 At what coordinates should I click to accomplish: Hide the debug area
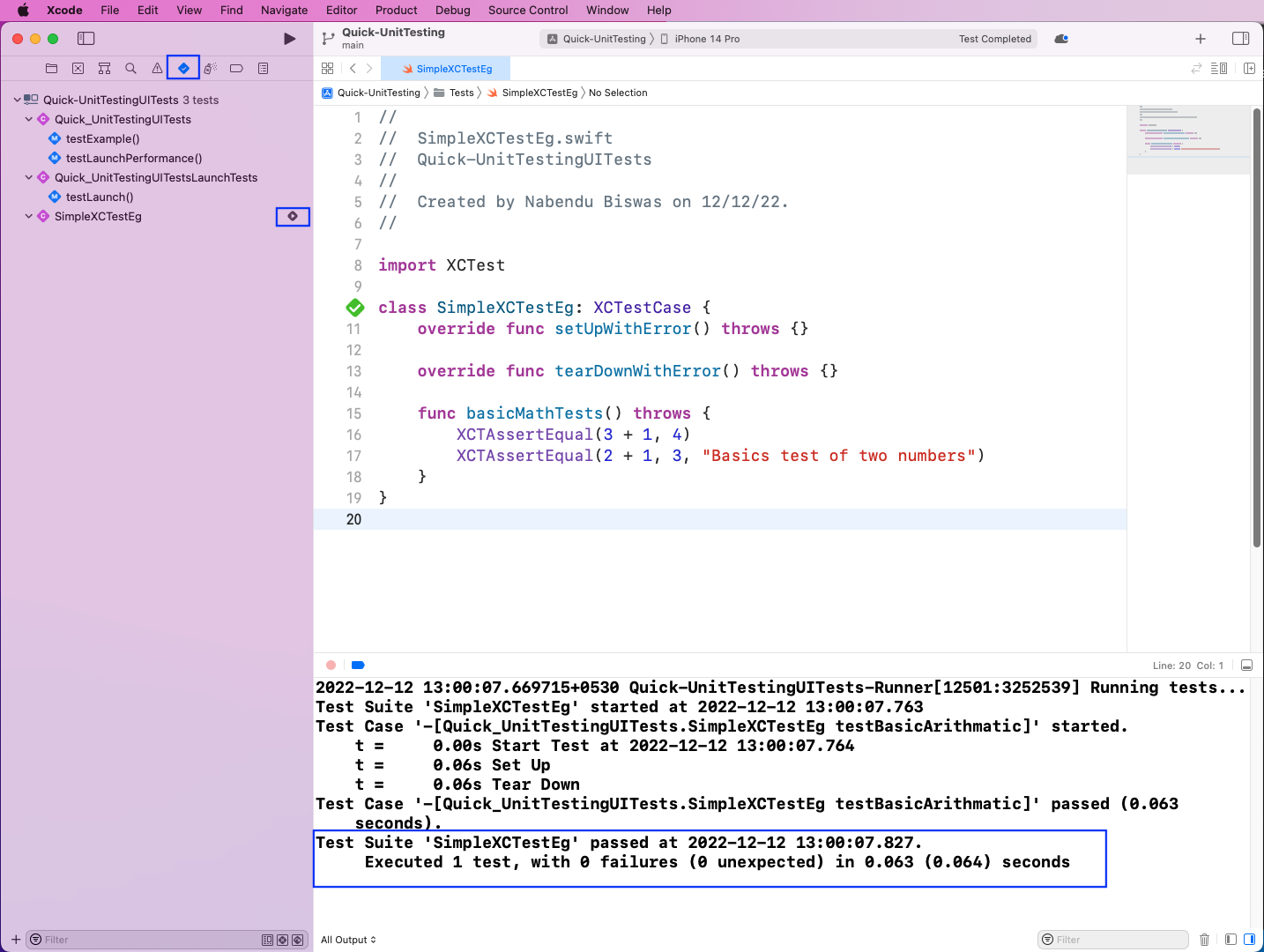click(1246, 666)
